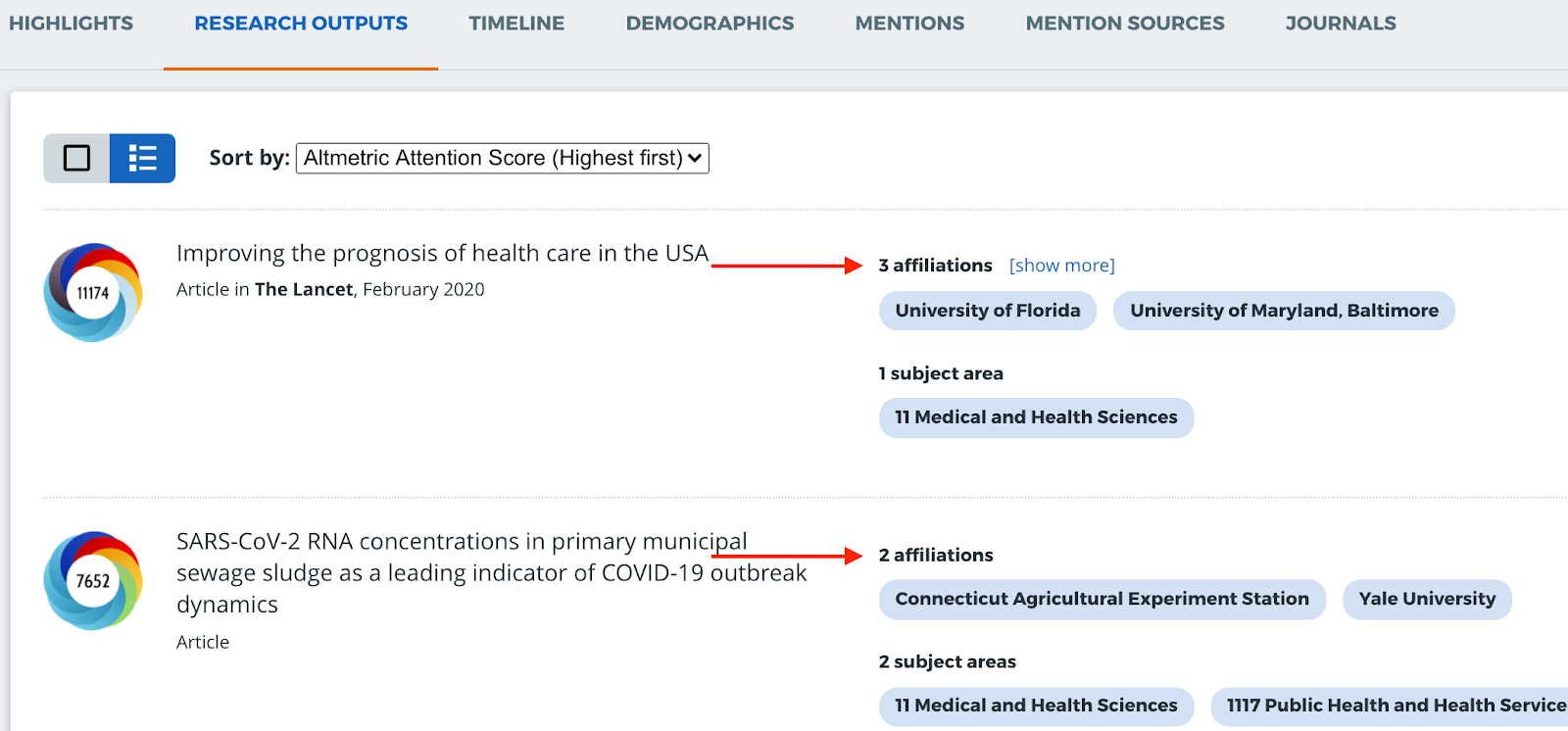Switch to the Demographics tab
The width and height of the screenshot is (1568, 731).
(x=710, y=24)
